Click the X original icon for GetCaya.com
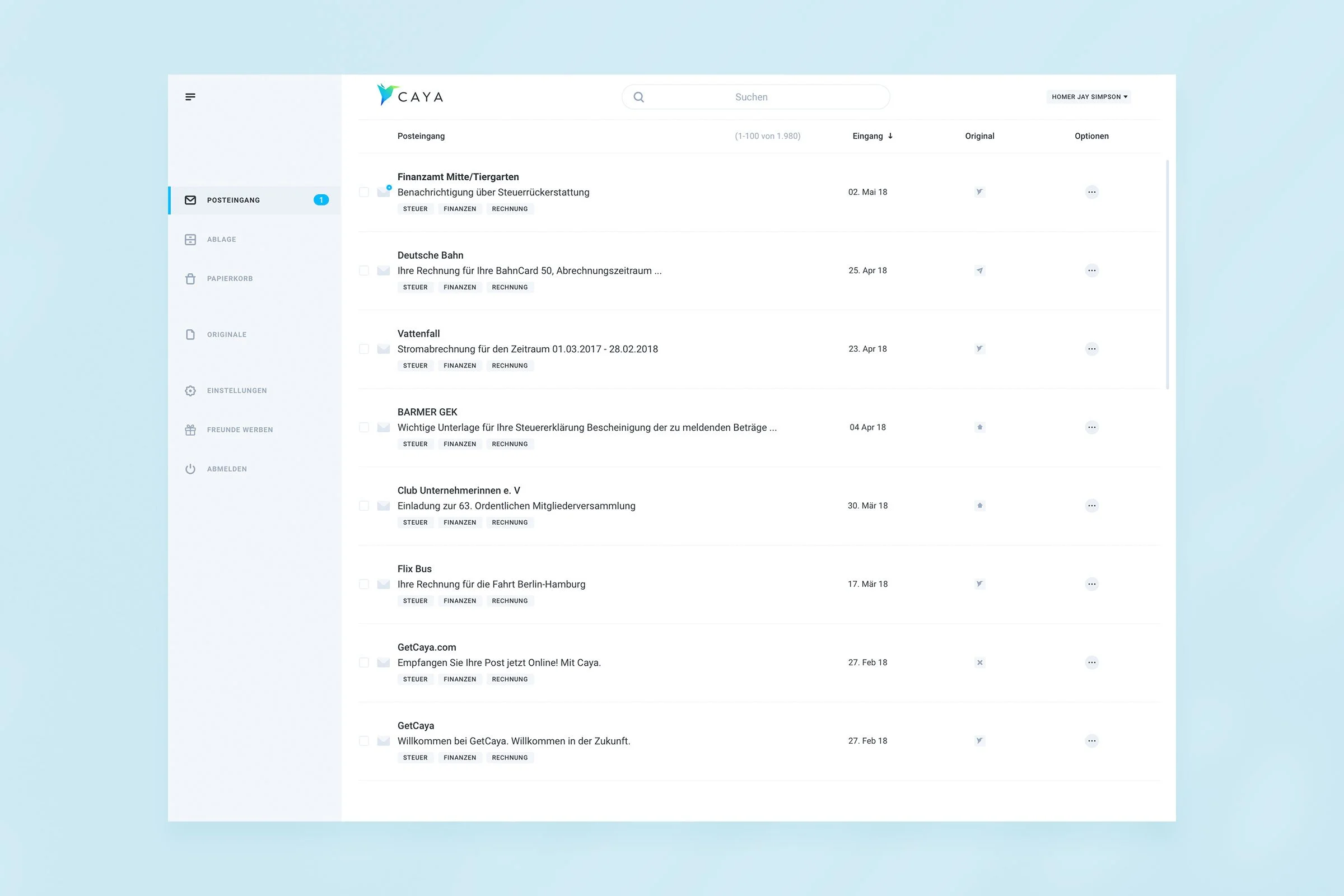1344x896 pixels. (979, 662)
